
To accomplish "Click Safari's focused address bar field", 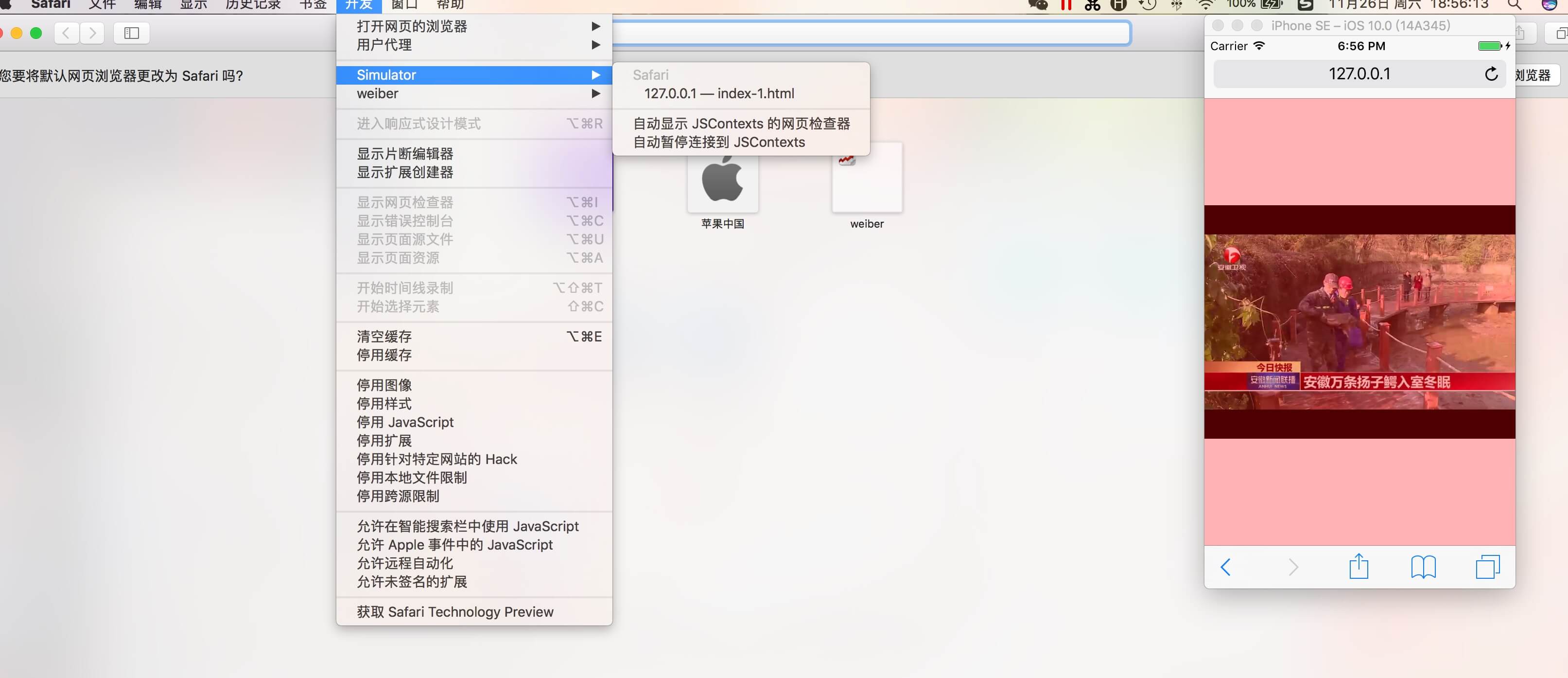I will (871, 33).
